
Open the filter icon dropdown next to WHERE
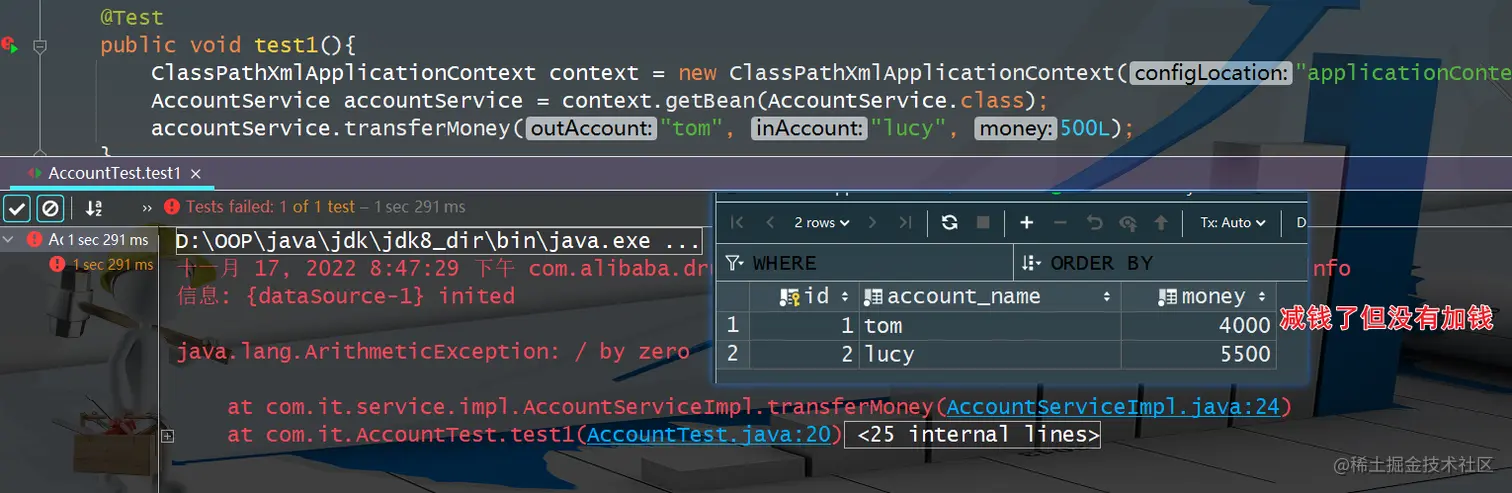pos(734,263)
